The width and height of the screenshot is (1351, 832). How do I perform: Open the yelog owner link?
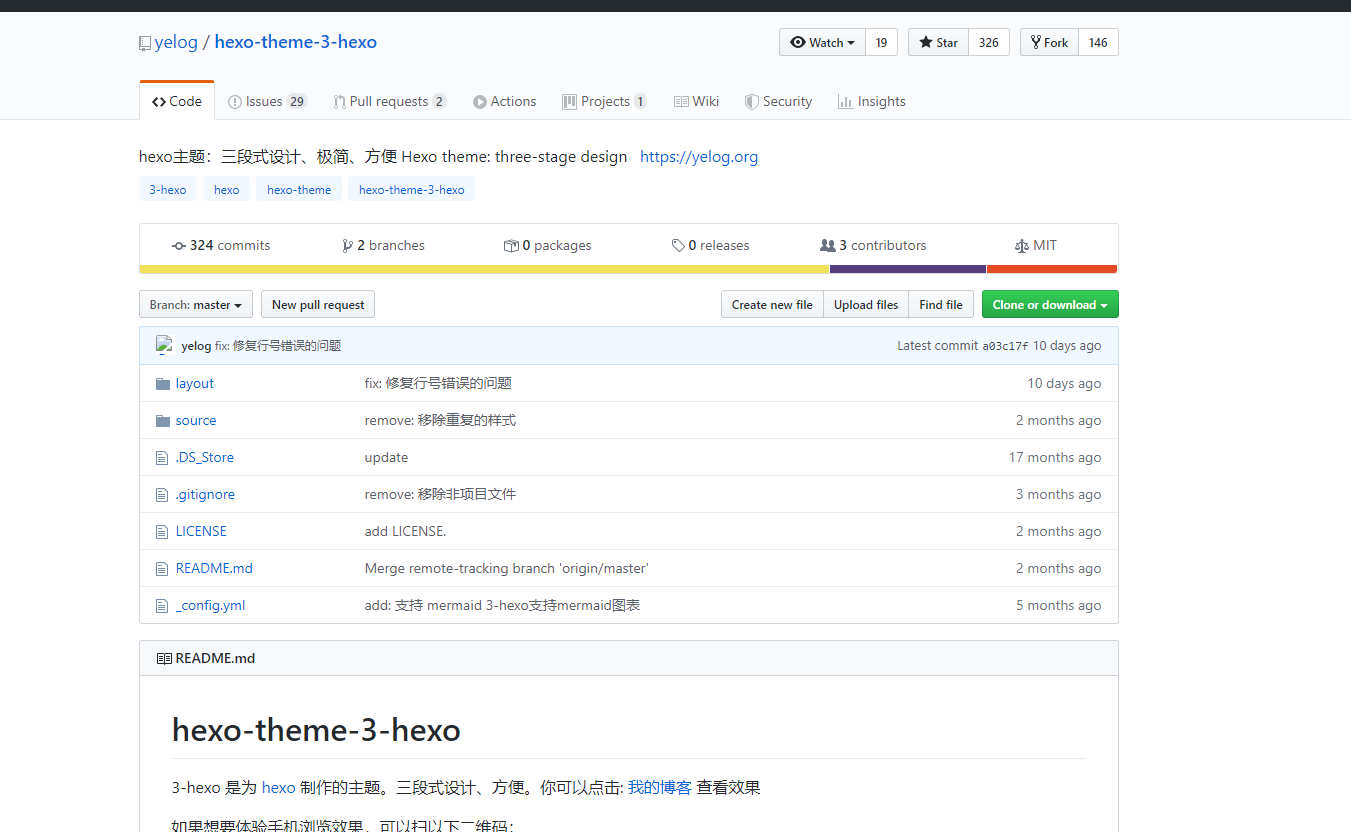point(176,42)
